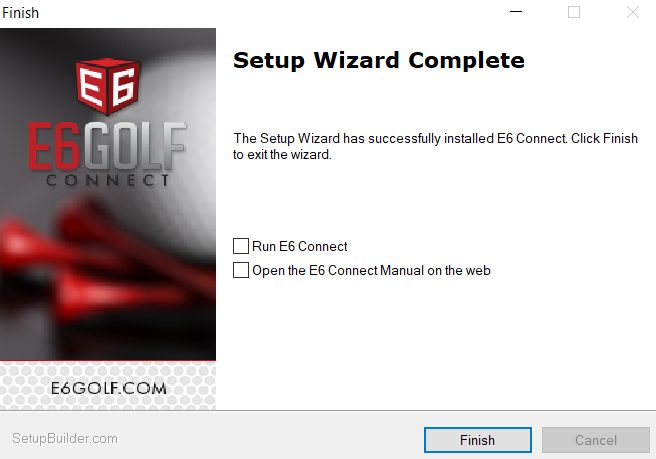Tick the Open E6 Connect Manual checkbox
The image size is (656, 459).
tap(241, 270)
